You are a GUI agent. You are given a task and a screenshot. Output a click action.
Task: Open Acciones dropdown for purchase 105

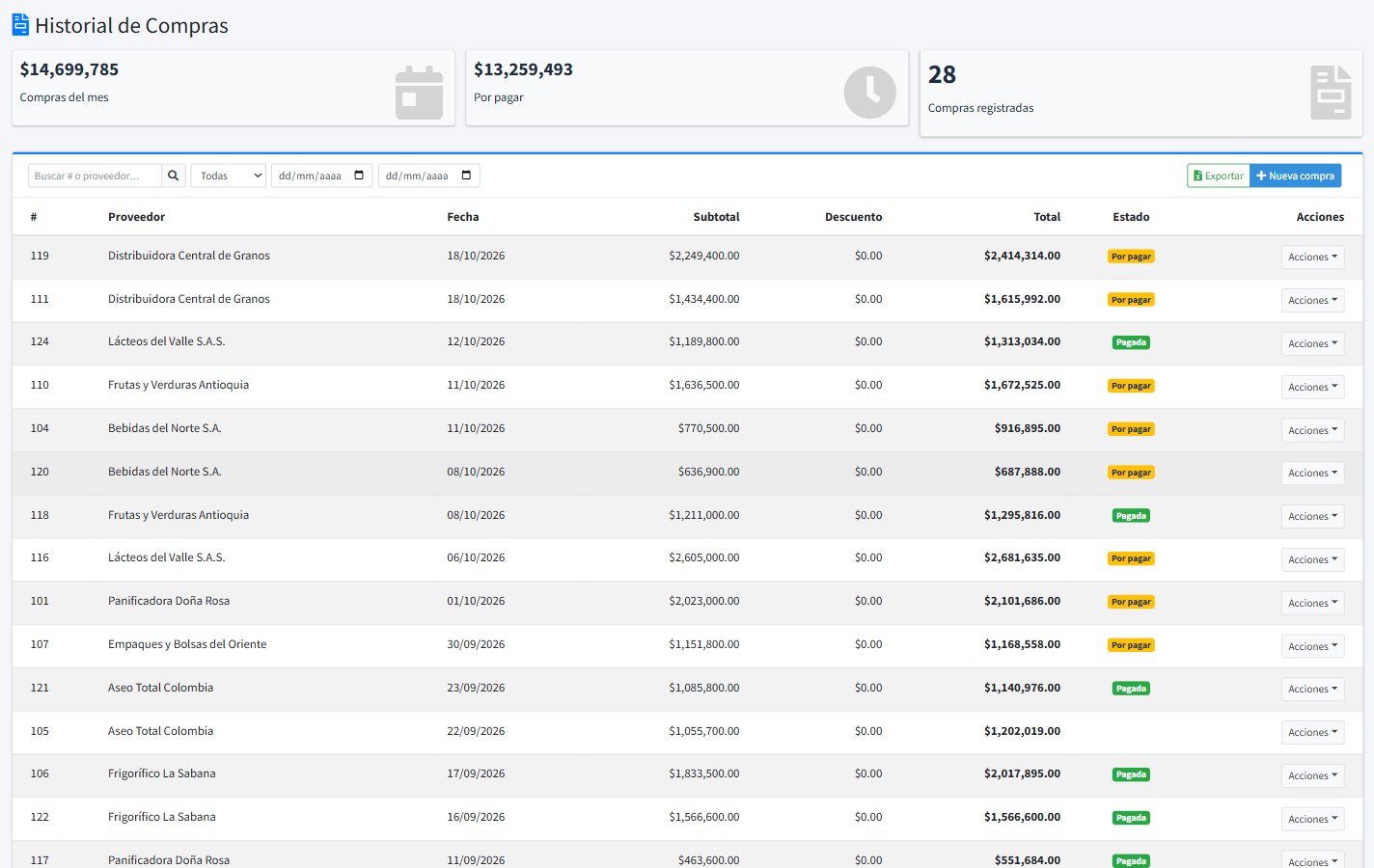(x=1312, y=732)
